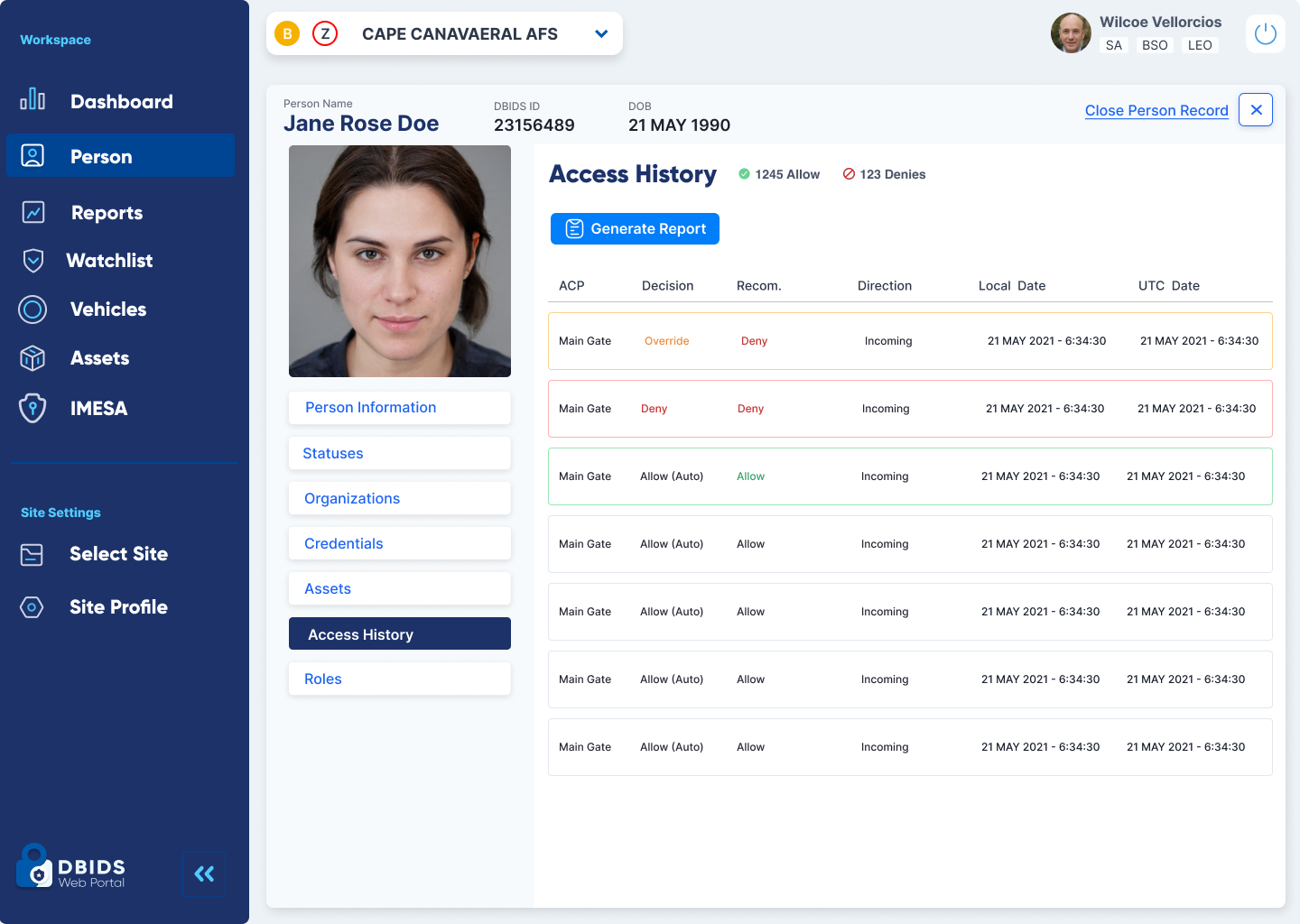This screenshot has width=1300, height=924.
Task: Open Watchlist in sidebar
Action: click(110, 261)
